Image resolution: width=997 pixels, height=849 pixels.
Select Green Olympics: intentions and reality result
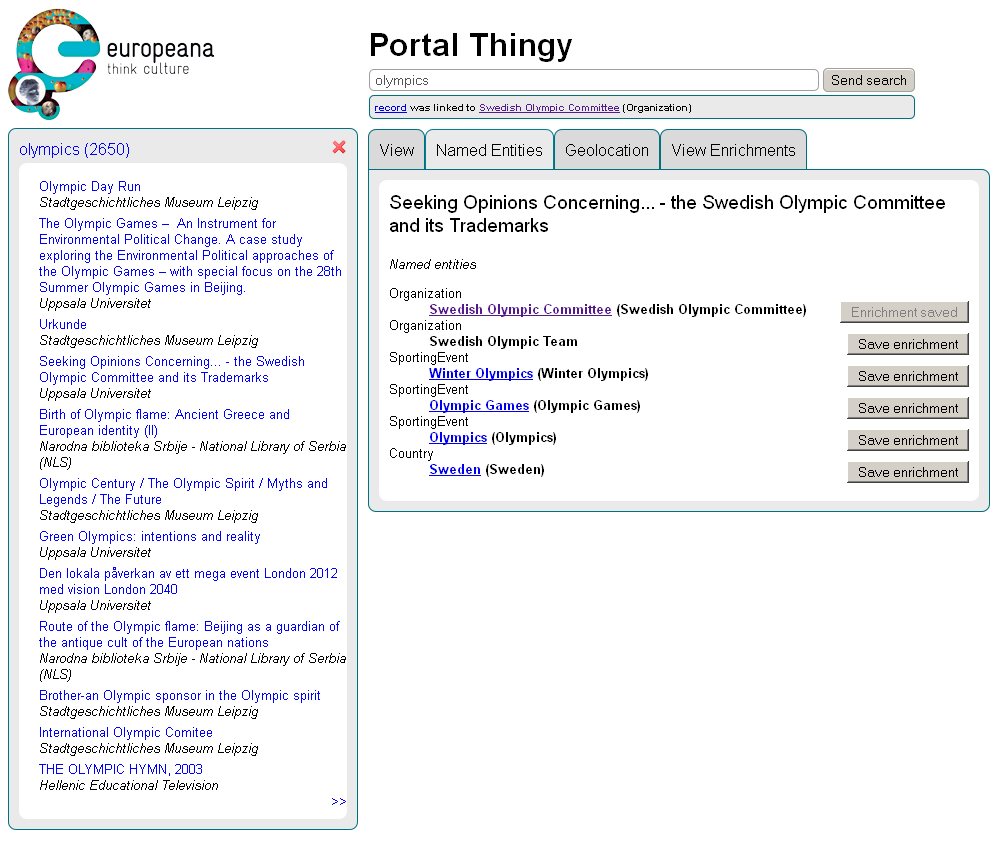coord(149,537)
